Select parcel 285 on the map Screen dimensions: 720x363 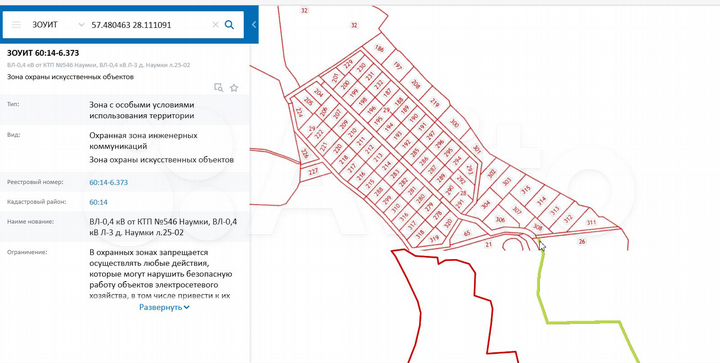tap(415, 152)
